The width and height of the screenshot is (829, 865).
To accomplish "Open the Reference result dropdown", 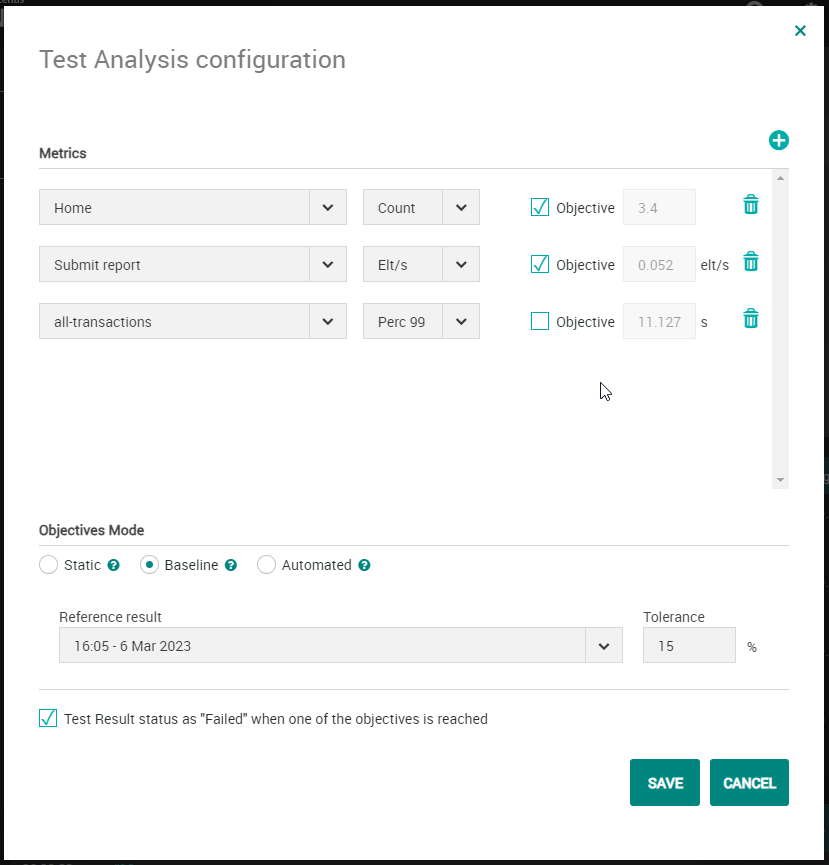I will [603, 646].
